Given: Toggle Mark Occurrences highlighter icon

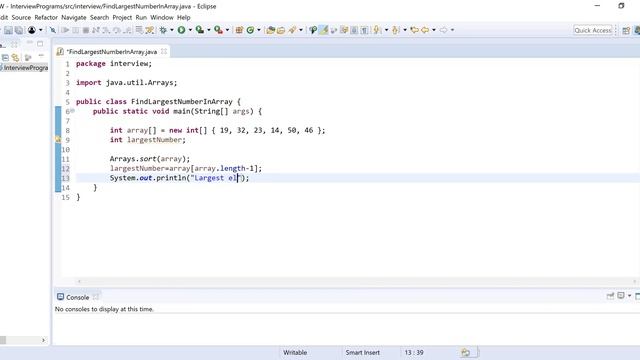Looking at the screenshot, I should pos(323,30).
